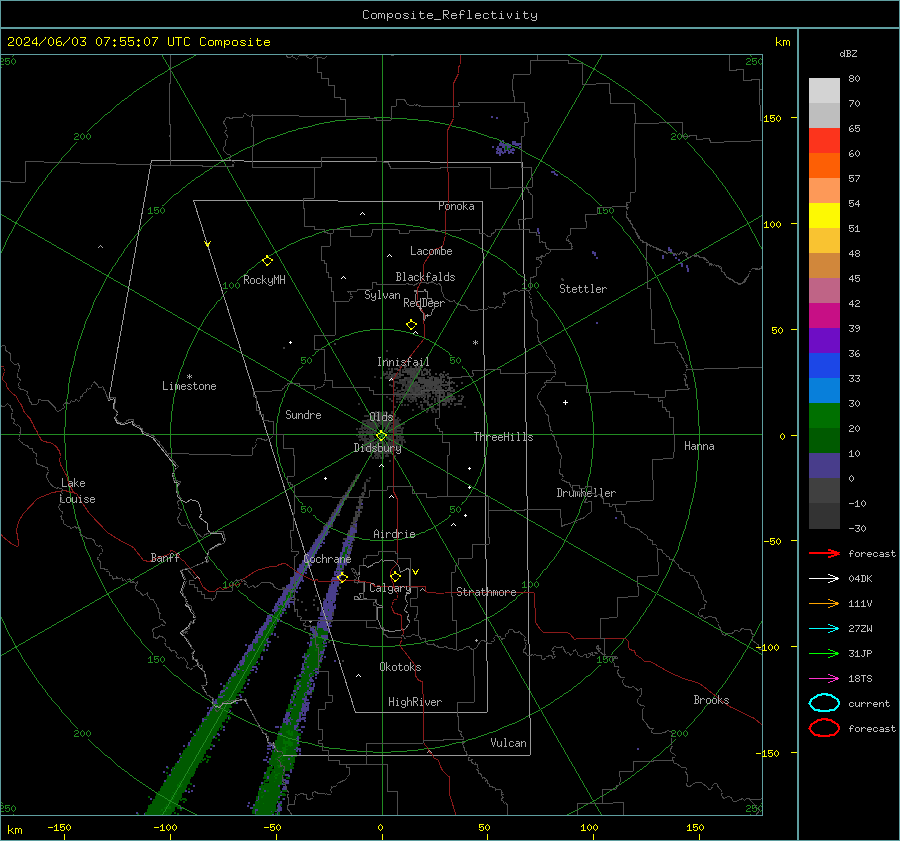Click the bright yellow dBZ swatch
The width and height of the screenshot is (900, 841).
tap(824, 215)
